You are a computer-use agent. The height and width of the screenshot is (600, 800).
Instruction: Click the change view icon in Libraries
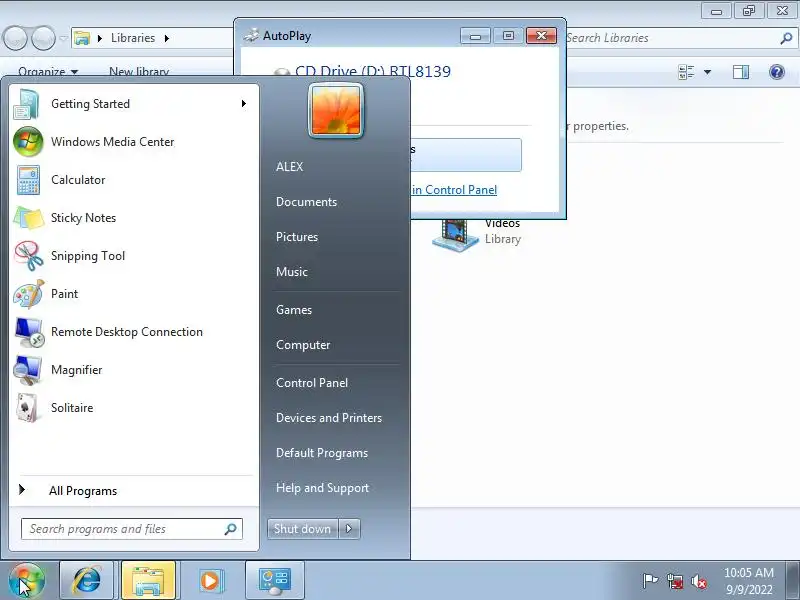click(686, 72)
